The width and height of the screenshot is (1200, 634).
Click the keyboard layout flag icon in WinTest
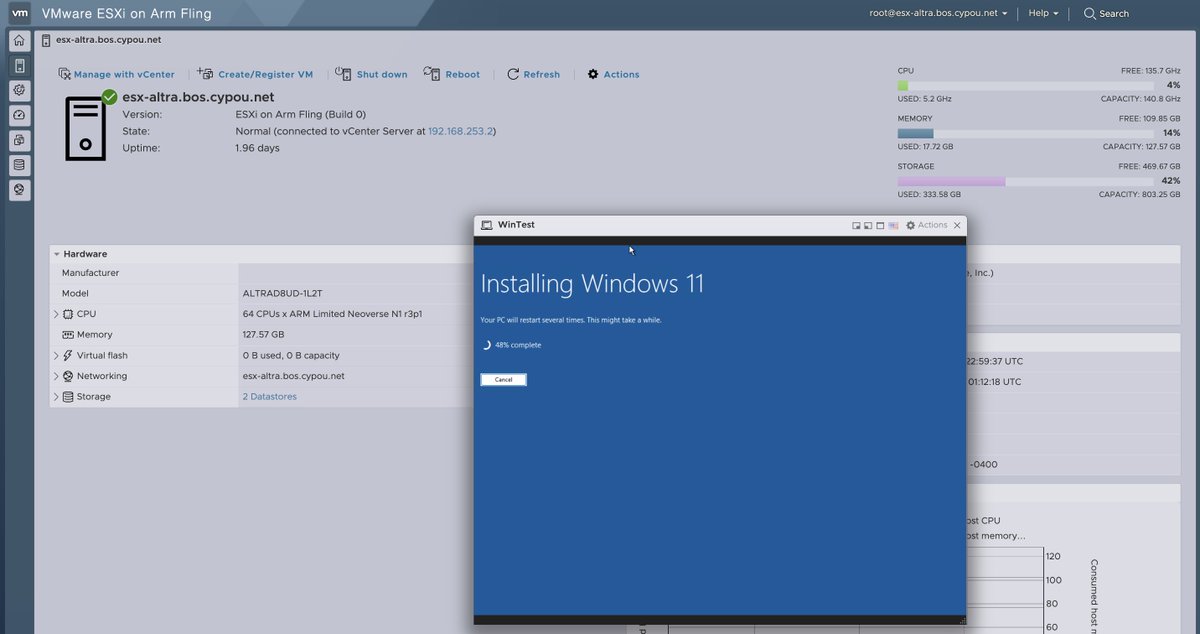[893, 225]
